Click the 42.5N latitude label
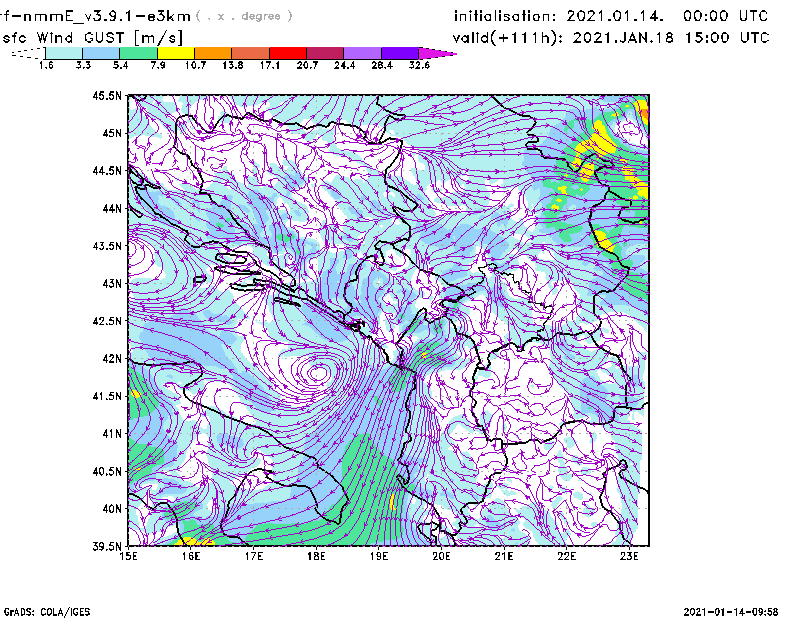The image size is (800, 618). pyautogui.click(x=108, y=321)
